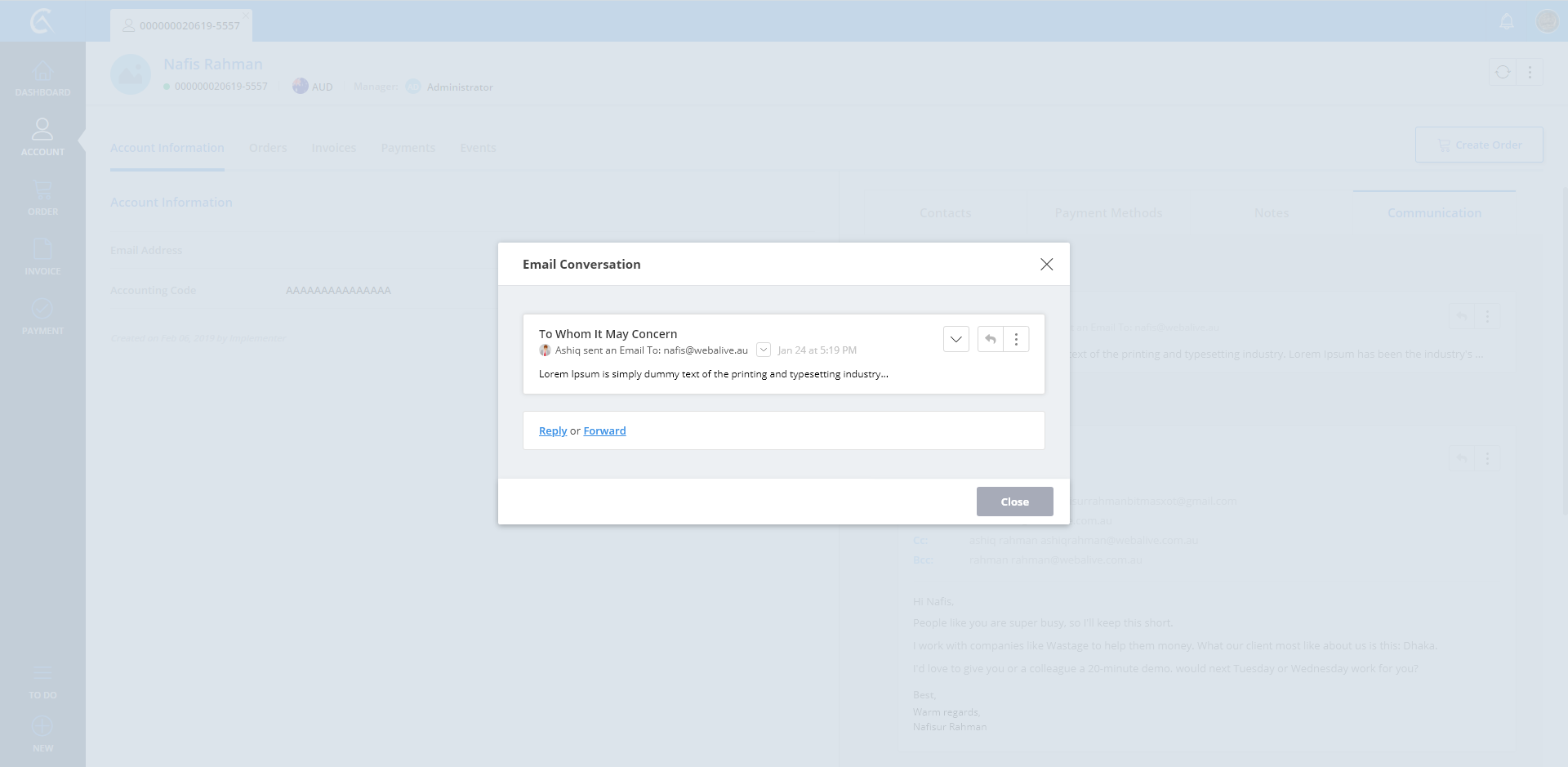Open notifications bell icon
This screenshot has height=767, width=1568.
1507,22
